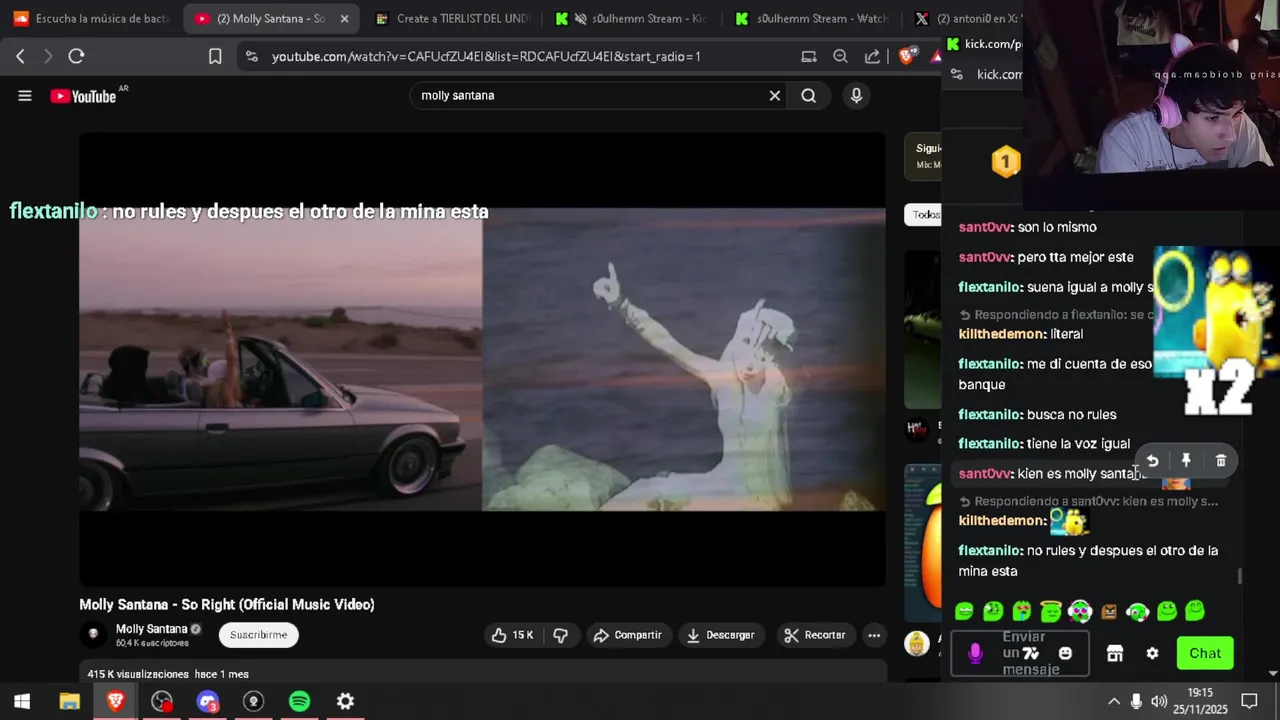Open the more actions three-dot menu
The height and width of the screenshot is (720, 1280).
(x=874, y=635)
